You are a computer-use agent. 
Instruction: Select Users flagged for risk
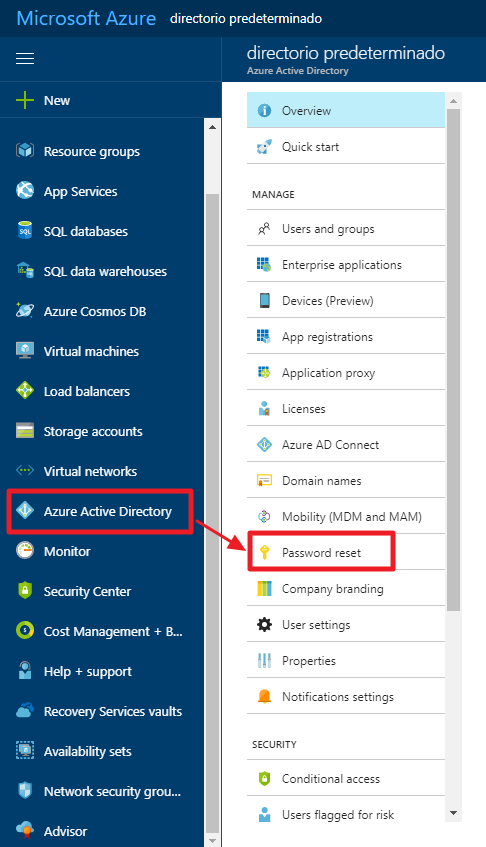pos(346,814)
